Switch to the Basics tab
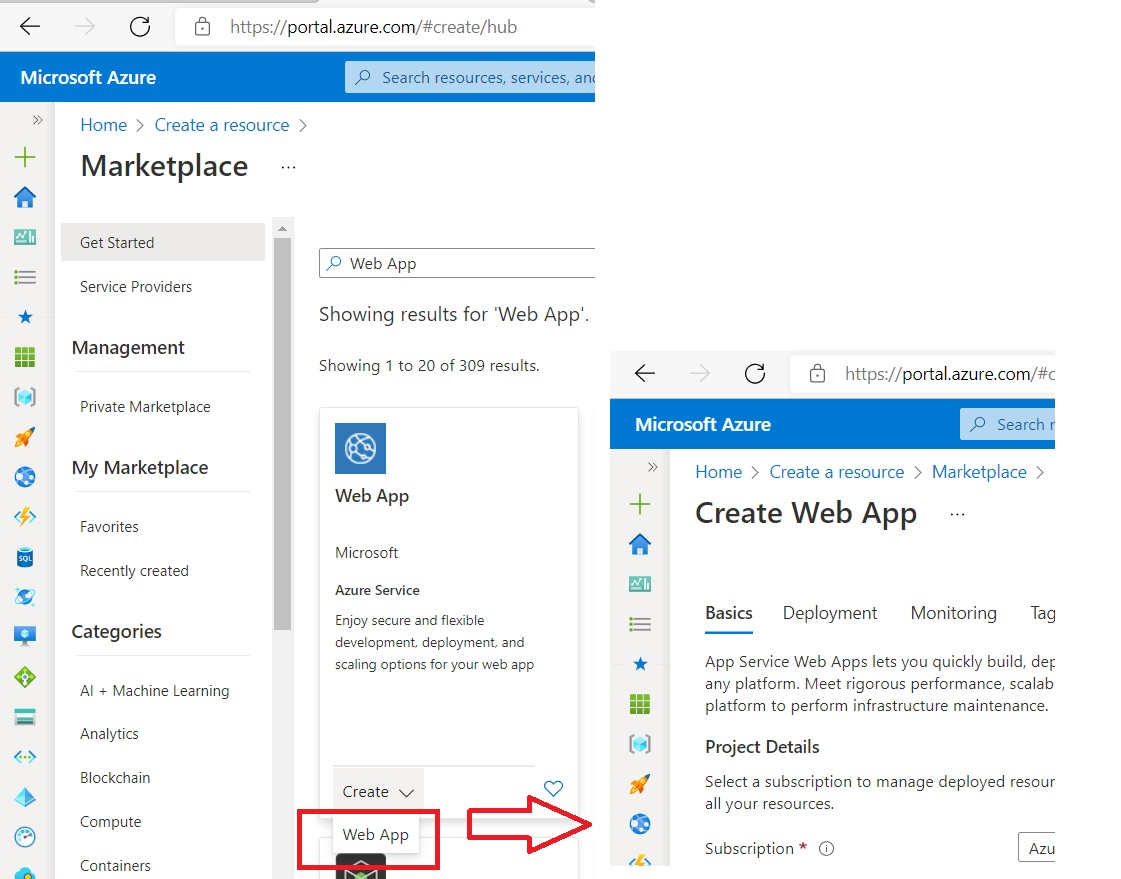 point(729,613)
